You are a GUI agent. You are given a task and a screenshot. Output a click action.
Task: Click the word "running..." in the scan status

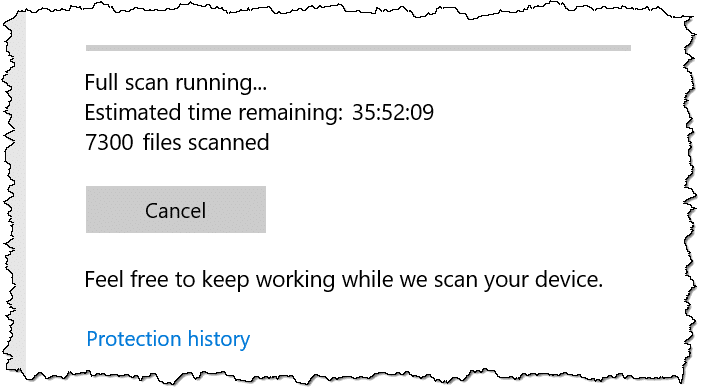tap(221, 84)
